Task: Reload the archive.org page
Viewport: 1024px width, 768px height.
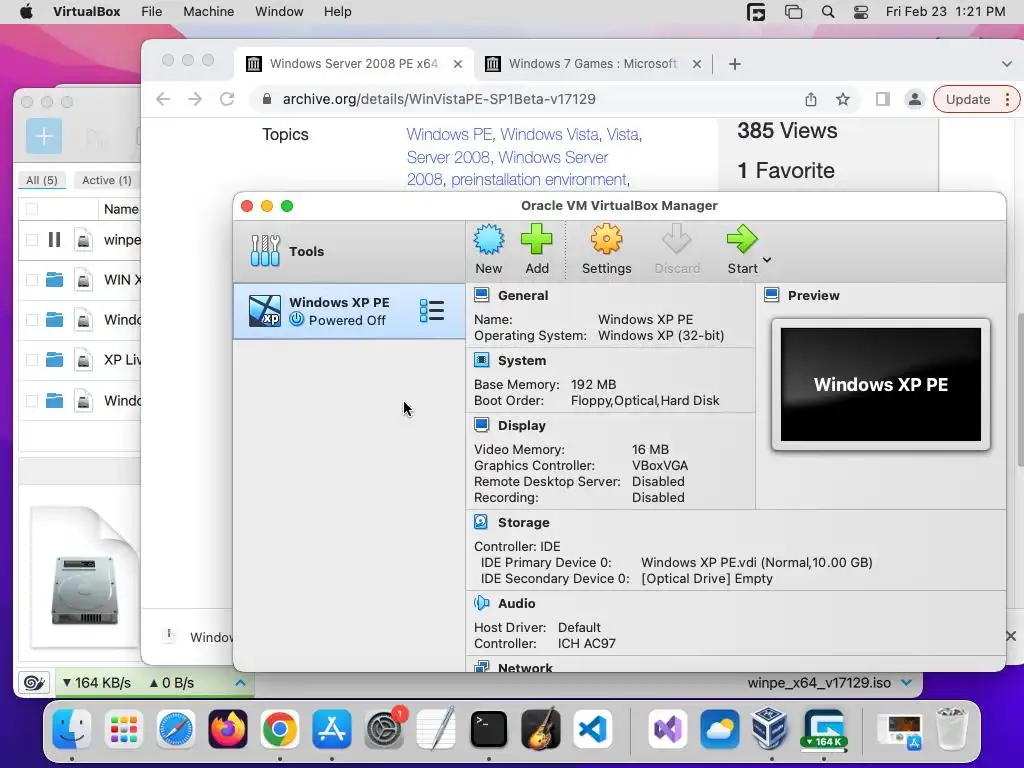Action: [227, 99]
